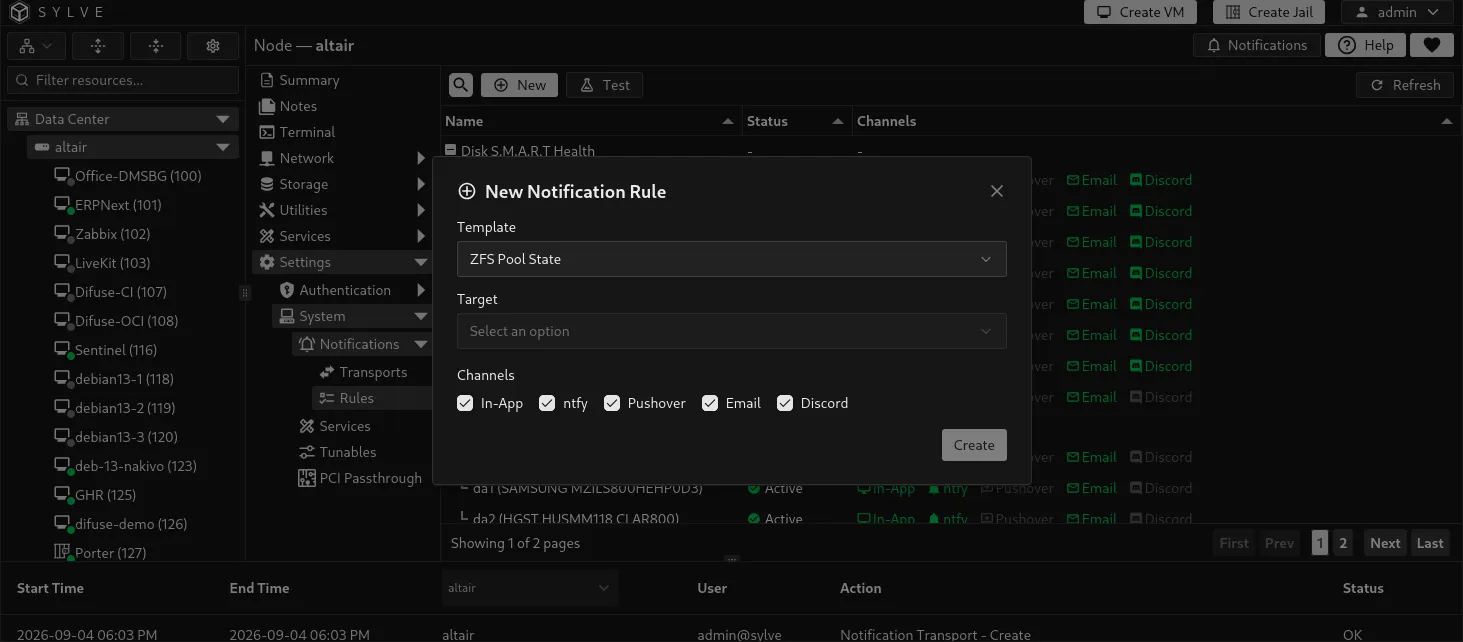
Task: Uncheck the Pushover channel checkbox
Action: (x=612, y=403)
